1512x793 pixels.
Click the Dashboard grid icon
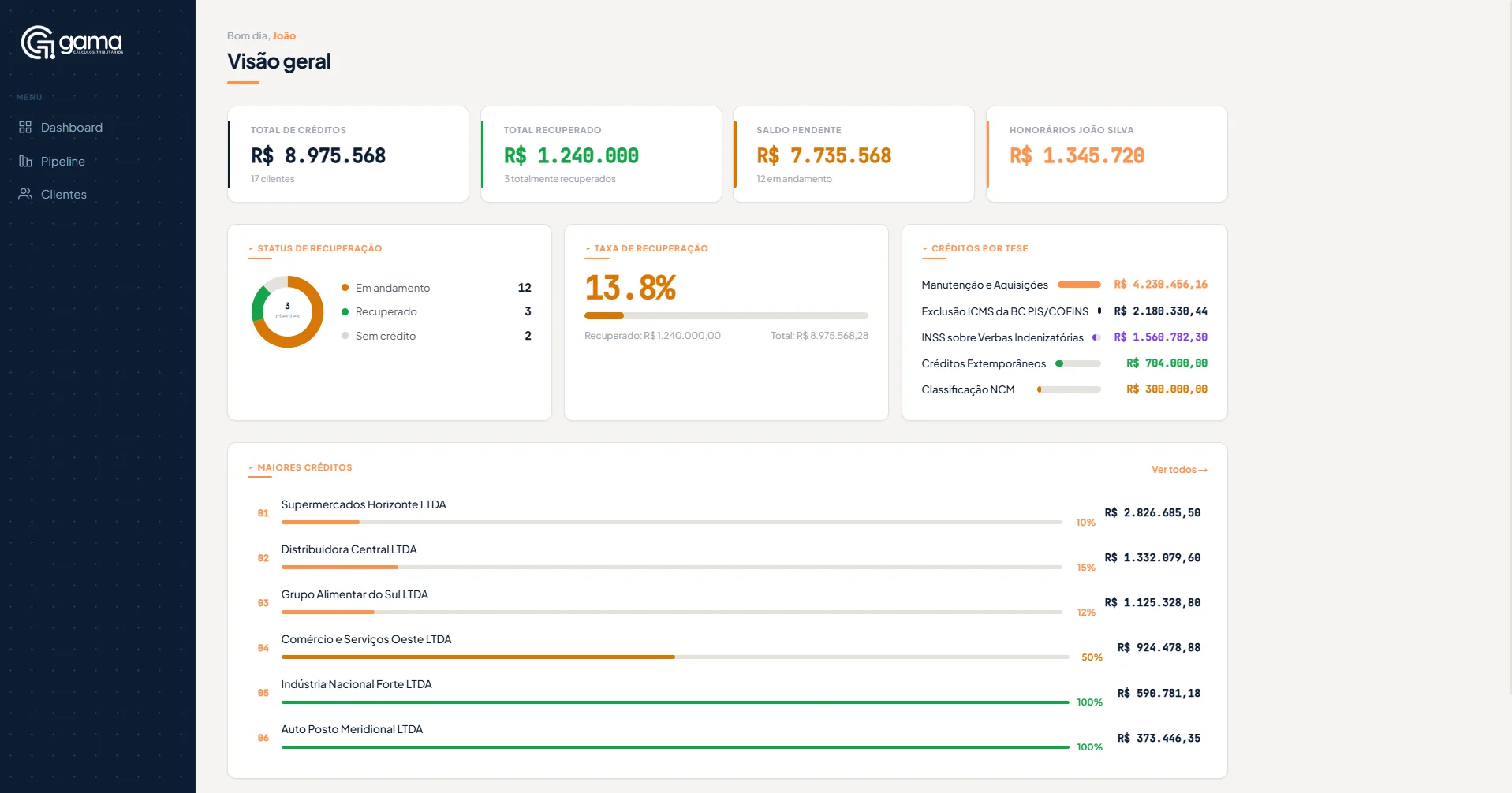(25, 127)
